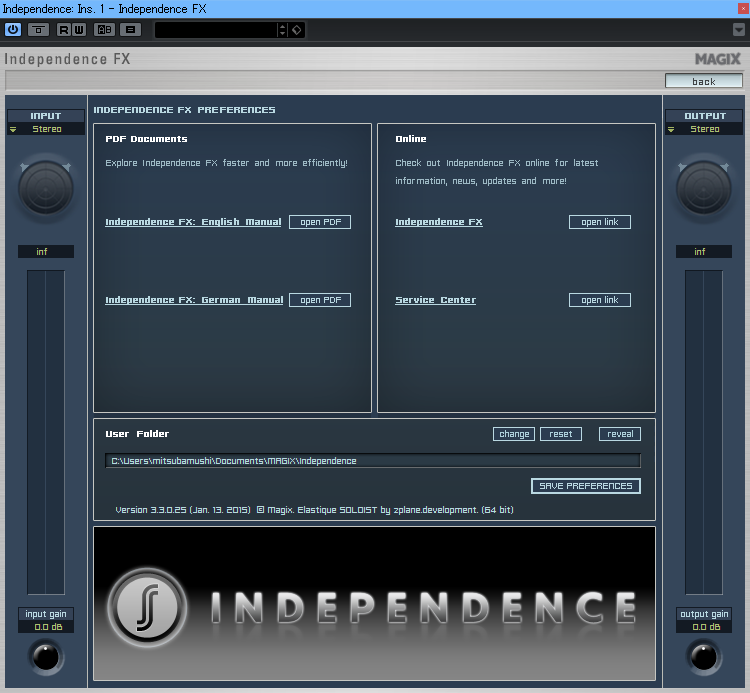The height and width of the screenshot is (693, 750).
Task: Click the empty preset name field
Action: point(216,30)
